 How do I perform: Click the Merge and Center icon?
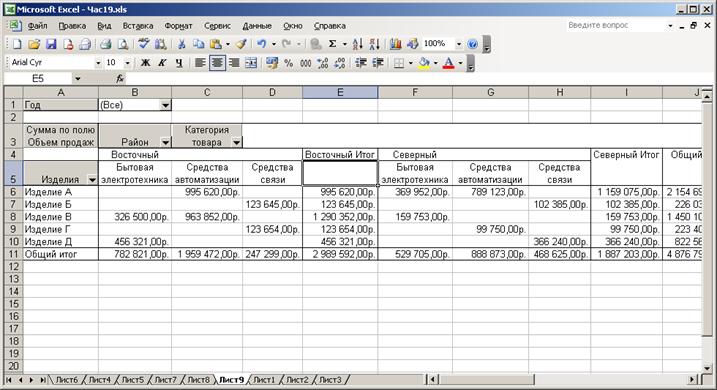click(251, 63)
